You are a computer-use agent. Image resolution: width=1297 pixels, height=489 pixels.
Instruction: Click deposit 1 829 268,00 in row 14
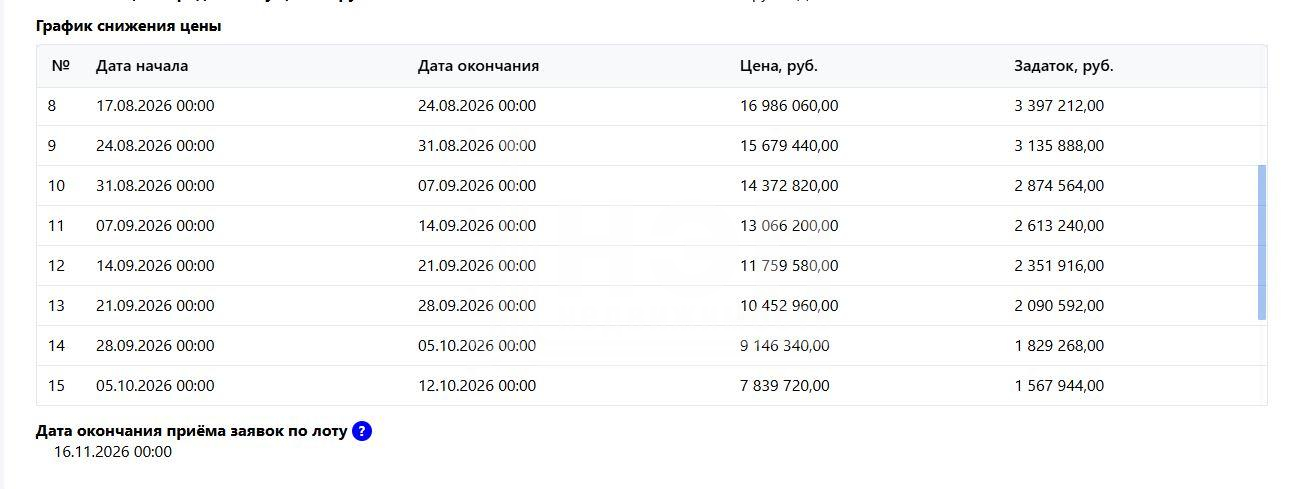click(1059, 346)
